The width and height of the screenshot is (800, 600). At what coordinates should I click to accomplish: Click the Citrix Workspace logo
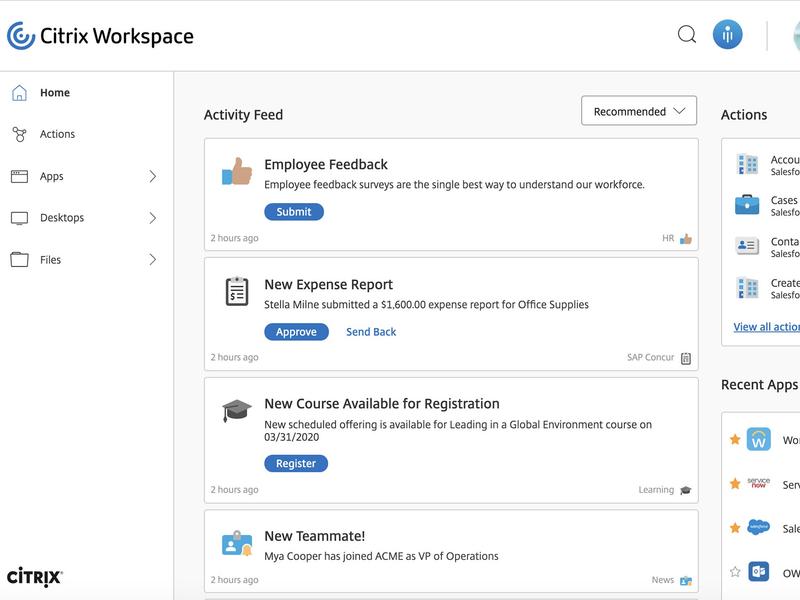coord(100,36)
